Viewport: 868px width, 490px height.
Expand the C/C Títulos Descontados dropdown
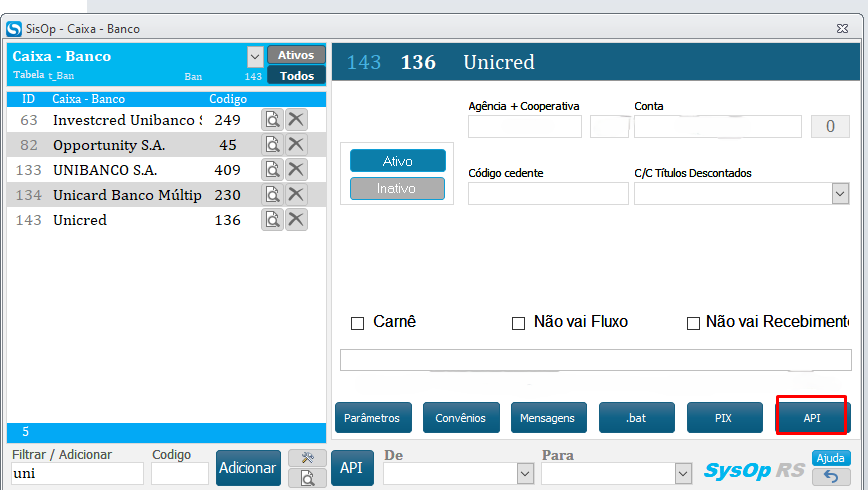(x=840, y=194)
